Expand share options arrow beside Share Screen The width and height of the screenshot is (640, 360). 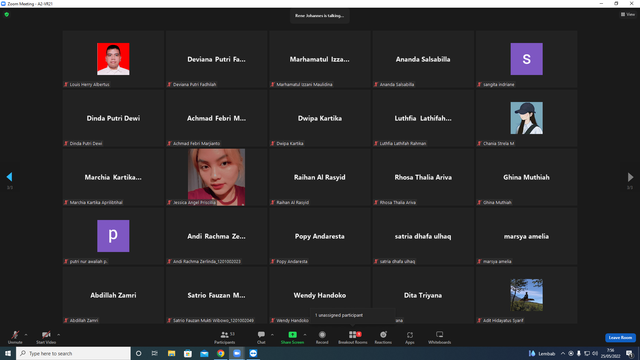coord(305,335)
